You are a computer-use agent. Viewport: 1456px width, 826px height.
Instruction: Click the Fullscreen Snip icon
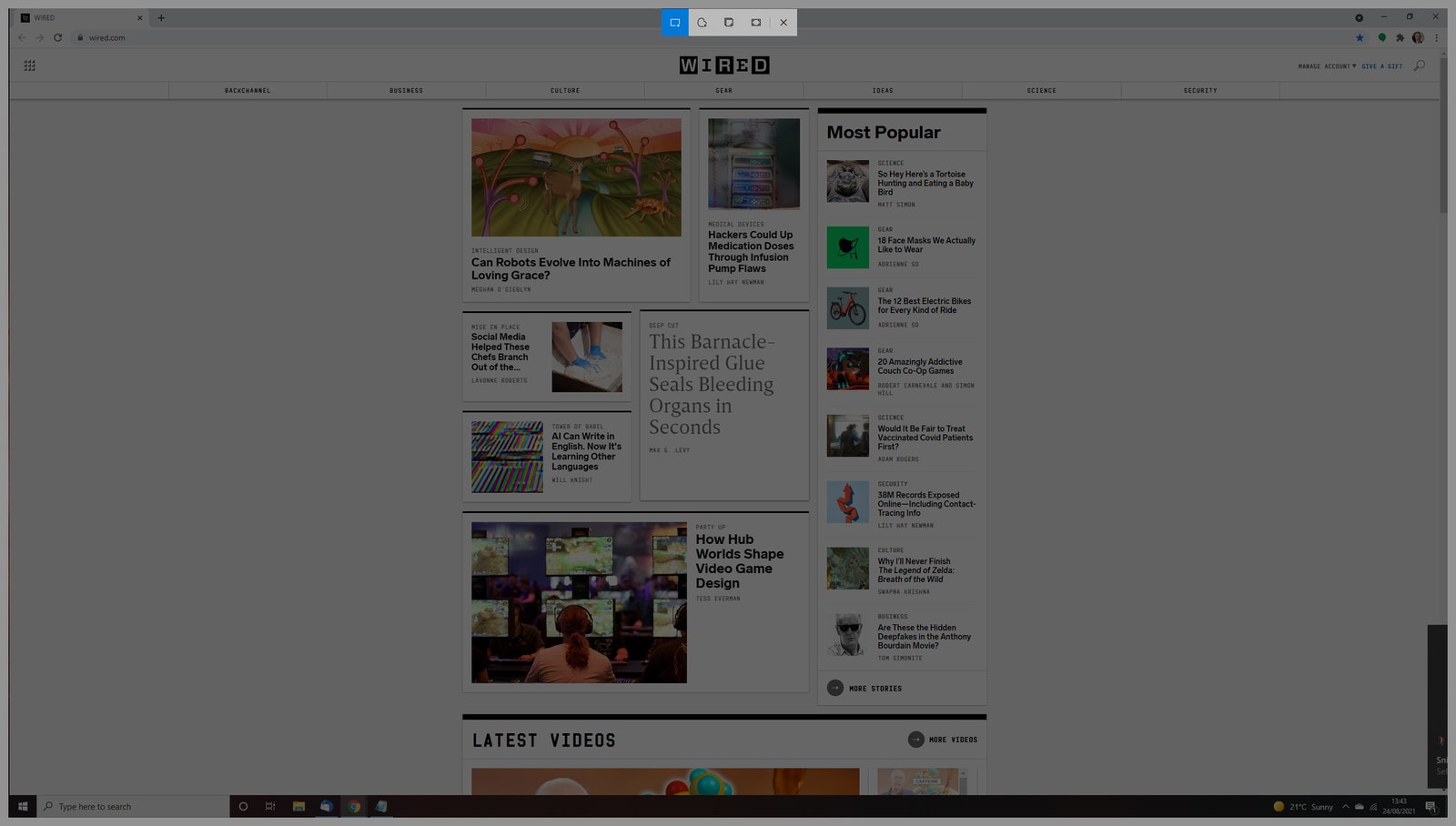[756, 23]
